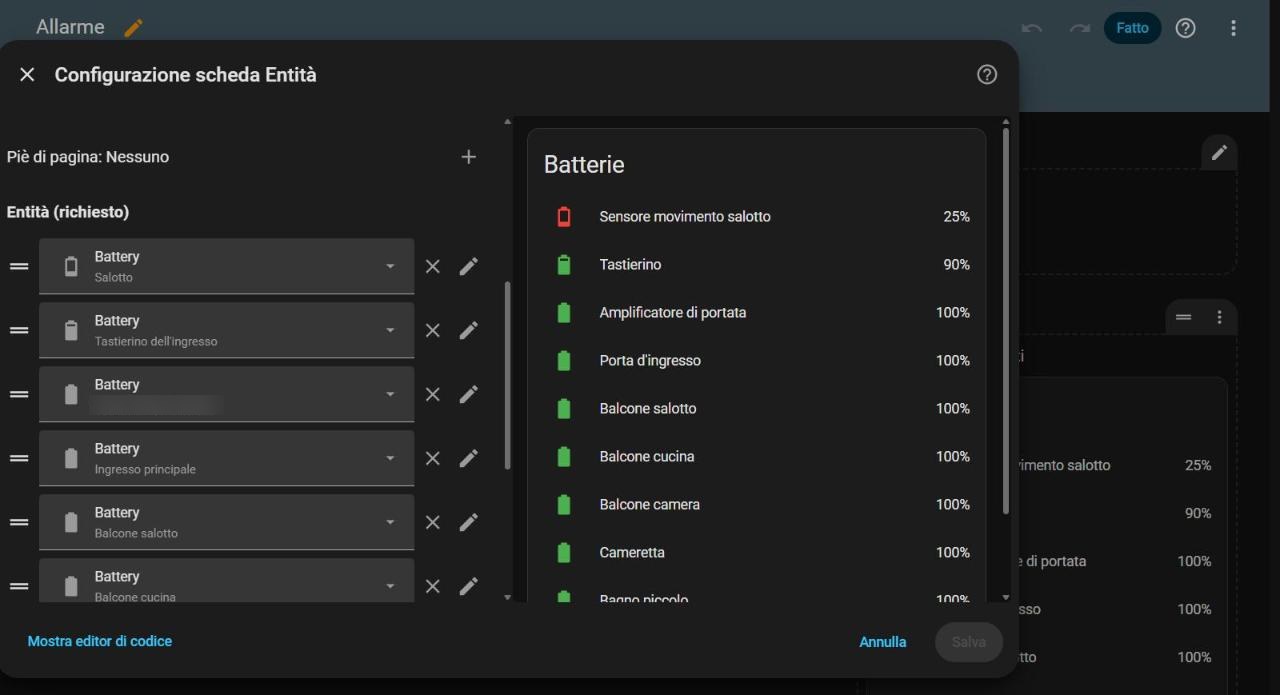Grab the Salotto entity reorder handle
Screen dimensions: 1280x695
(19, 266)
